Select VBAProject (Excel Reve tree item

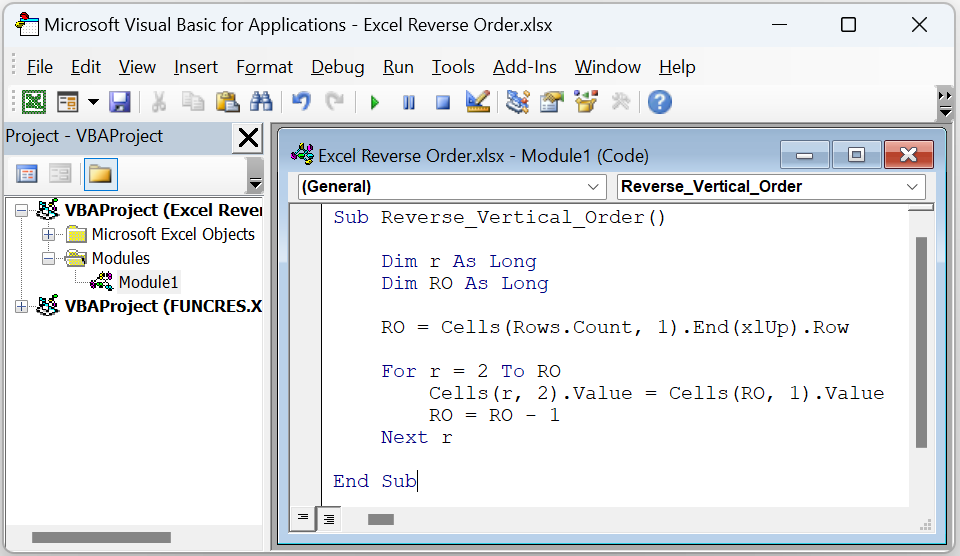(x=163, y=211)
